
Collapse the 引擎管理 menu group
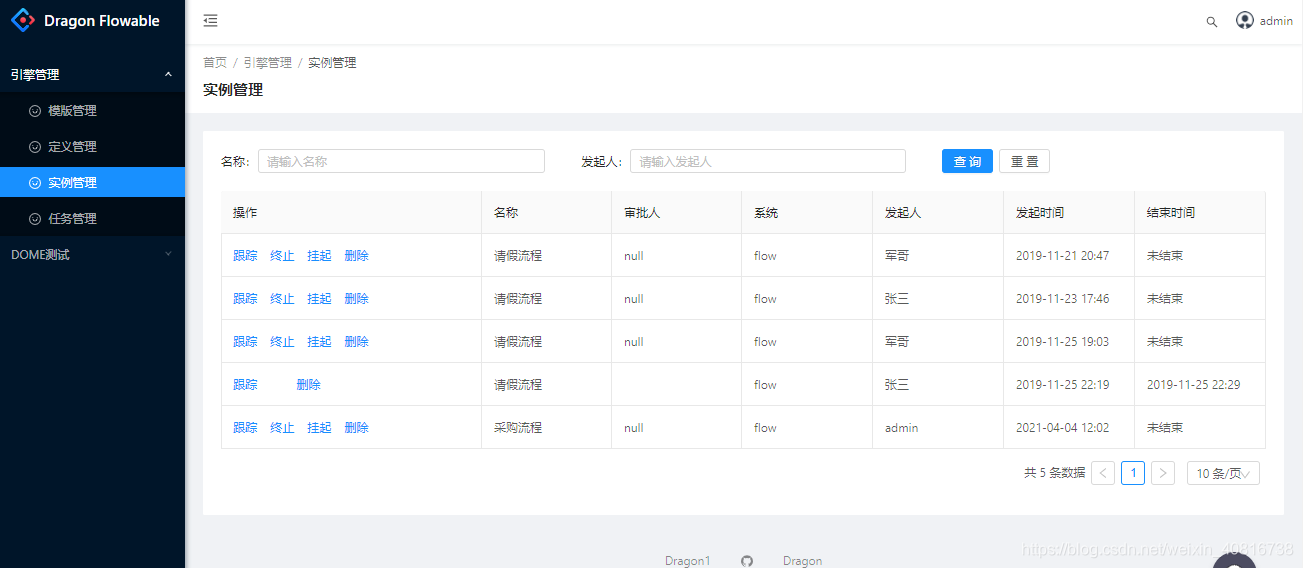[x=92, y=74]
